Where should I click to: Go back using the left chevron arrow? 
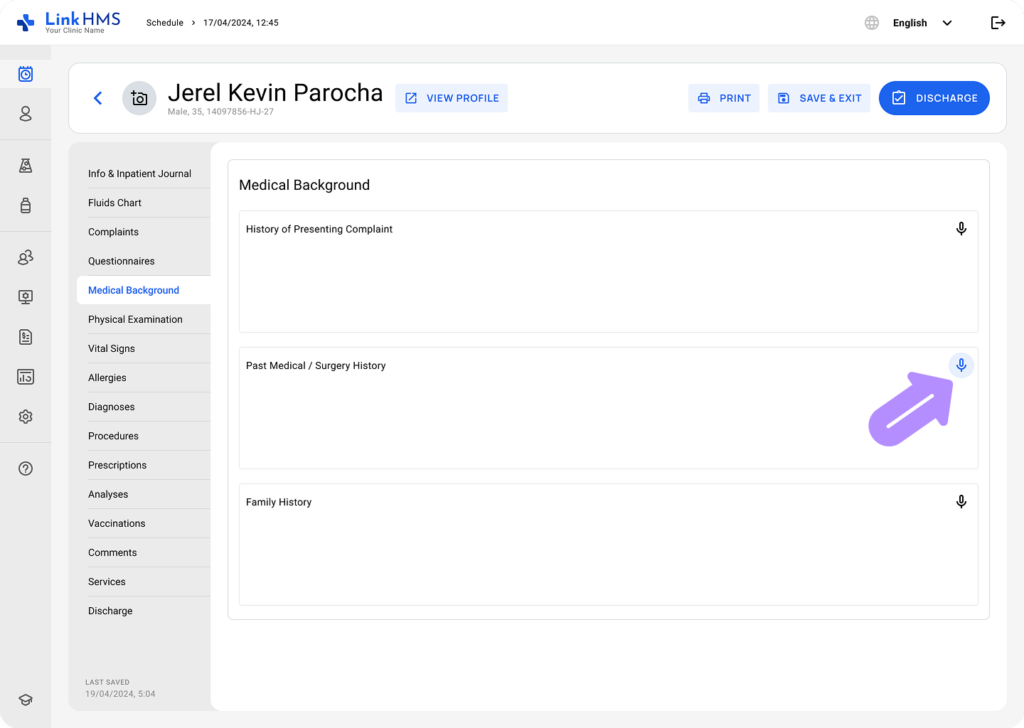[98, 98]
